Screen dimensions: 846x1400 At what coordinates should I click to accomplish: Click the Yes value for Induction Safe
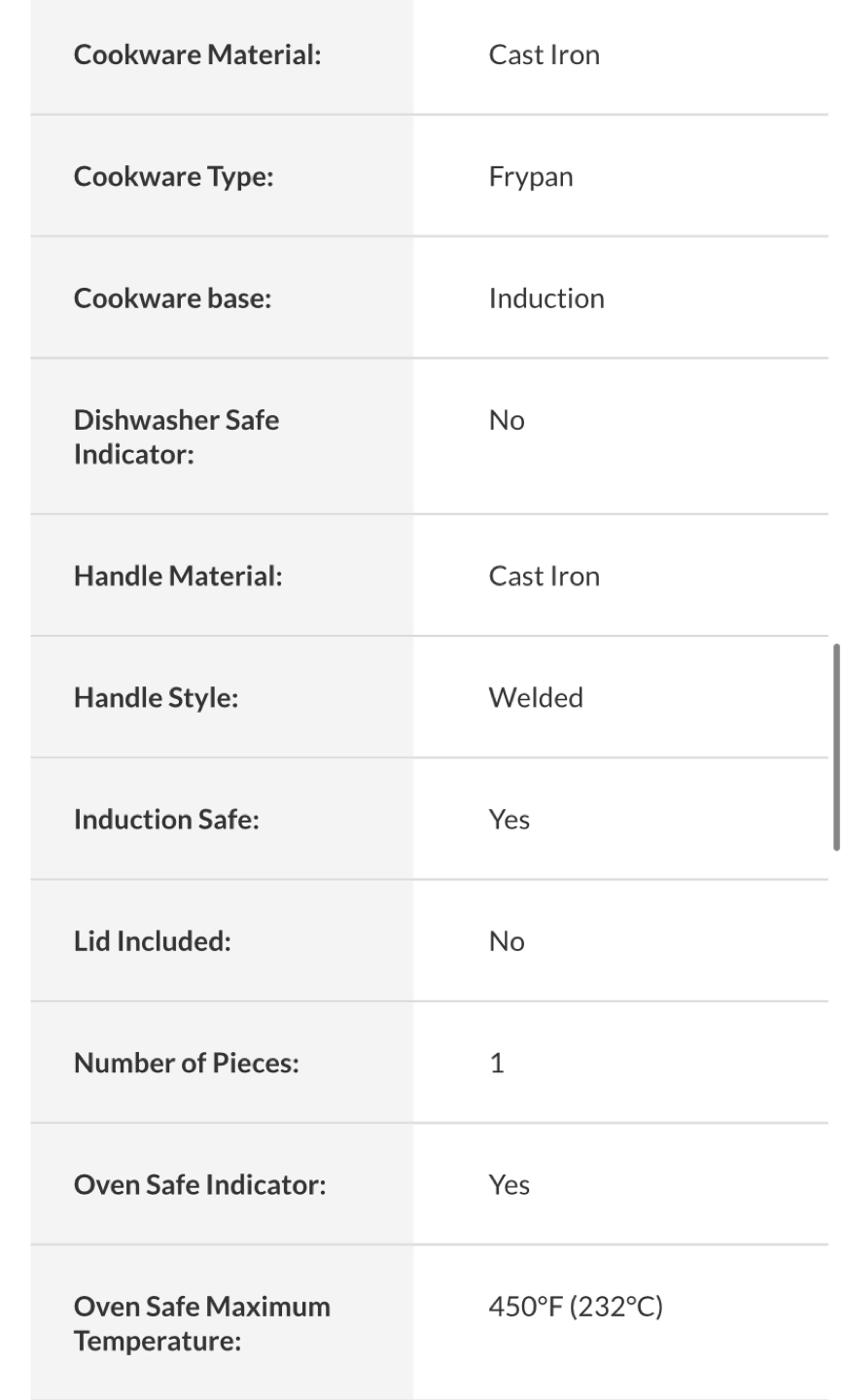510,820
